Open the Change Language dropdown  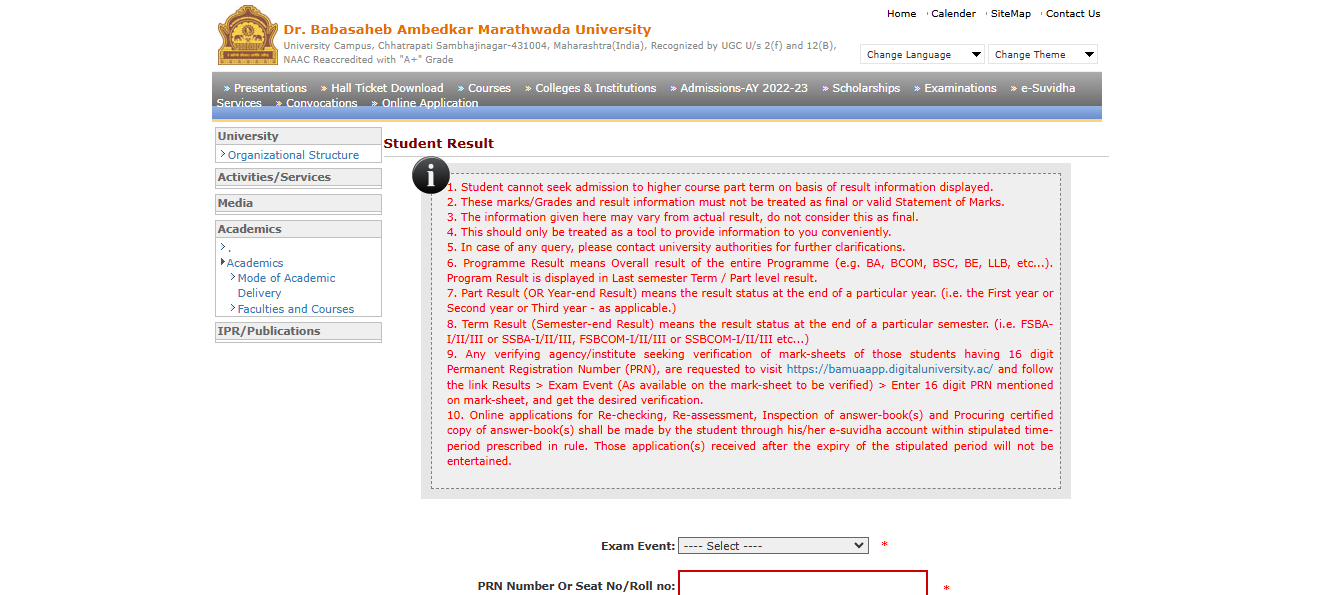click(921, 53)
